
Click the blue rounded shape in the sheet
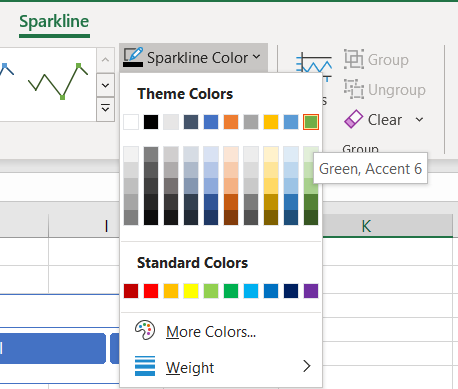pos(53,348)
